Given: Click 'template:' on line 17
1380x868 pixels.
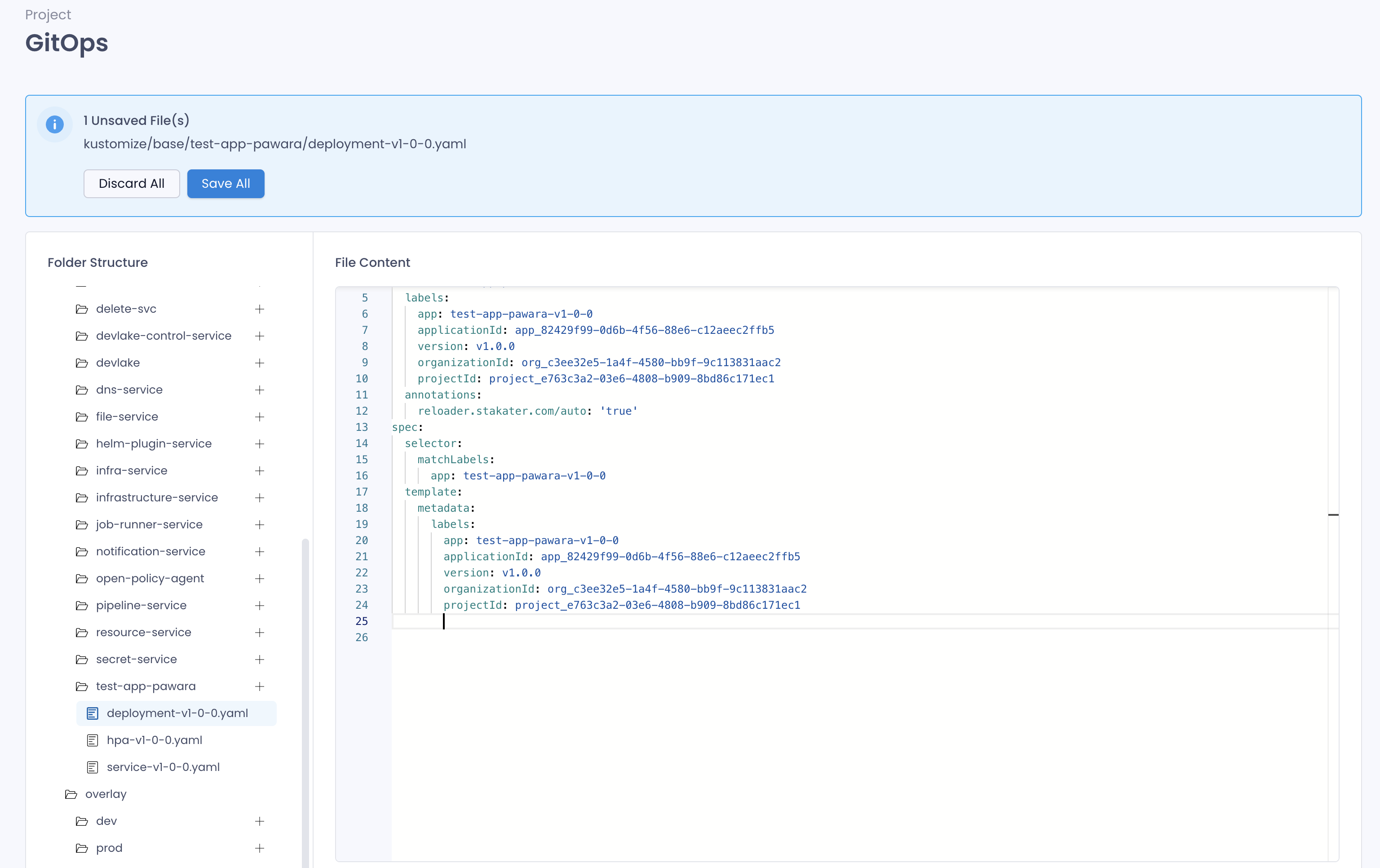Looking at the screenshot, I should click(x=433, y=492).
